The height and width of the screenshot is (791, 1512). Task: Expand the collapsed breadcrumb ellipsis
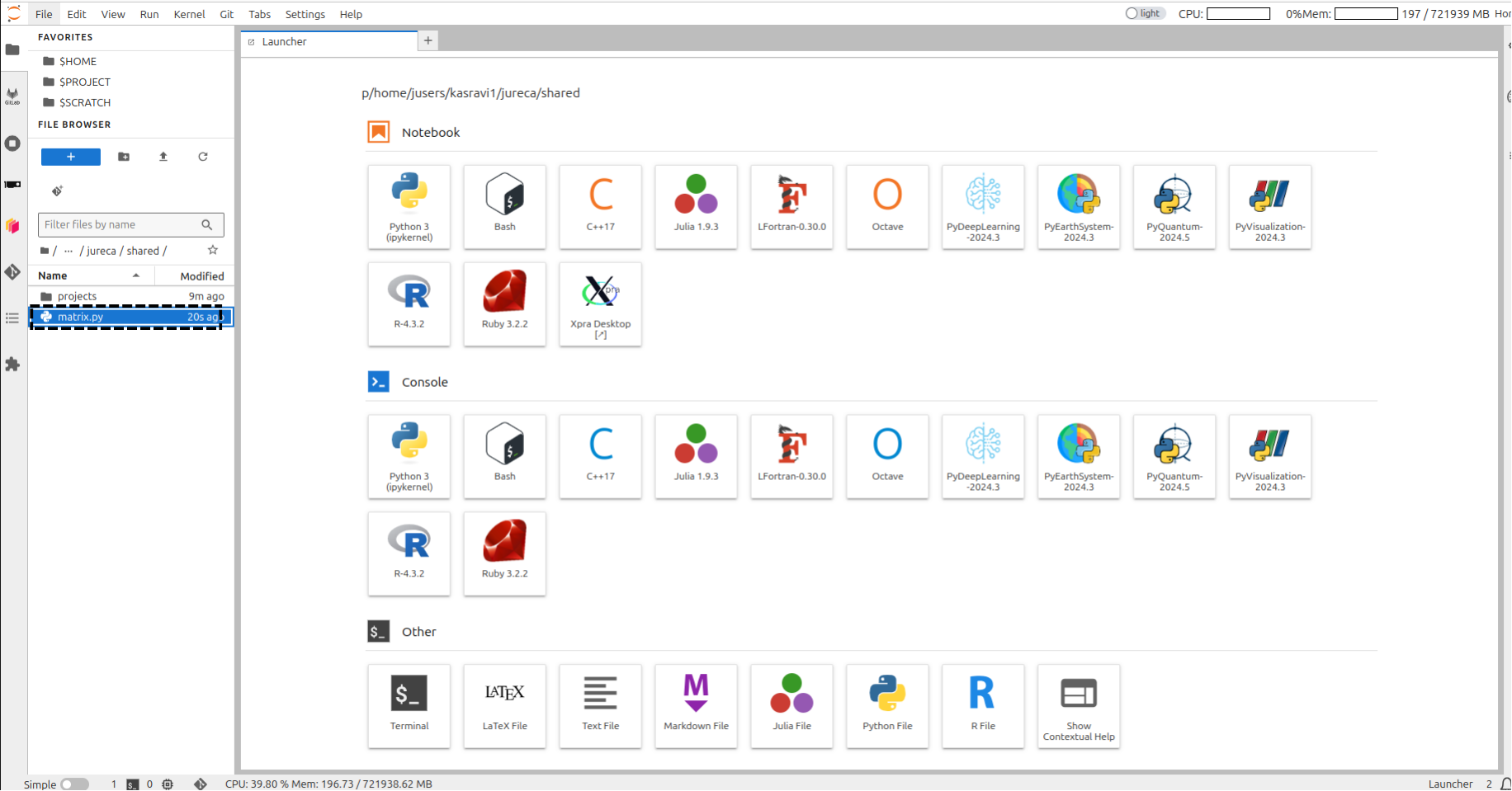[69, 251]
